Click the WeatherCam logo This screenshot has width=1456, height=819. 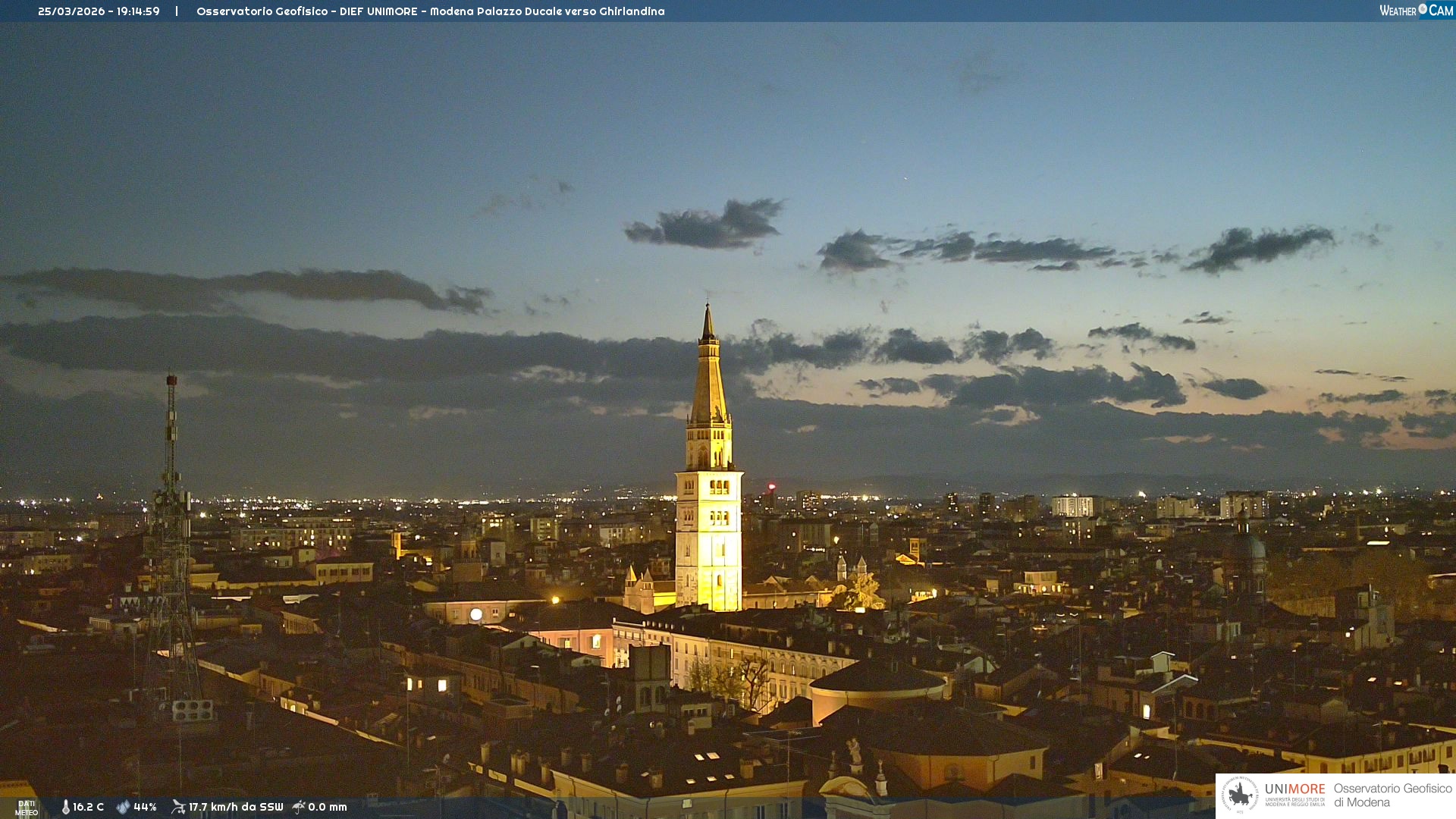pos(1416,11)
